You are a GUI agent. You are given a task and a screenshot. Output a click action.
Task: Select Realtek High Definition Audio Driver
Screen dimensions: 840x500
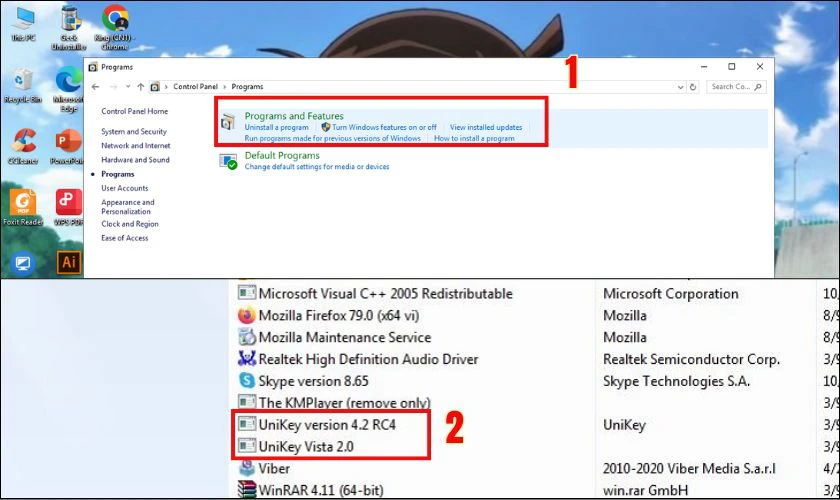[x=369, y=359]
